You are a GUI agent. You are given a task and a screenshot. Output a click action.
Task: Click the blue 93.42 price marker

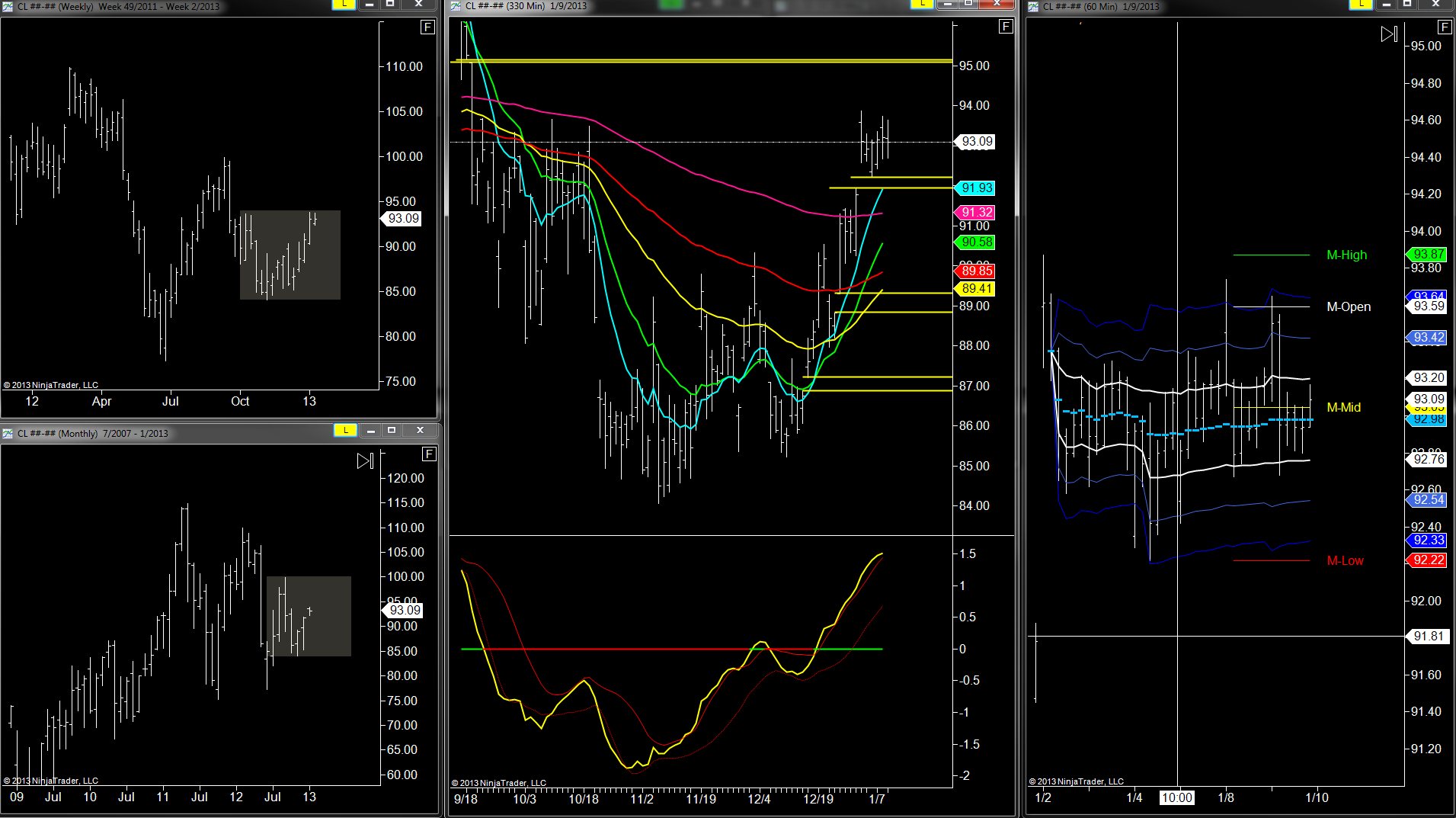(x=1427, y=338)
